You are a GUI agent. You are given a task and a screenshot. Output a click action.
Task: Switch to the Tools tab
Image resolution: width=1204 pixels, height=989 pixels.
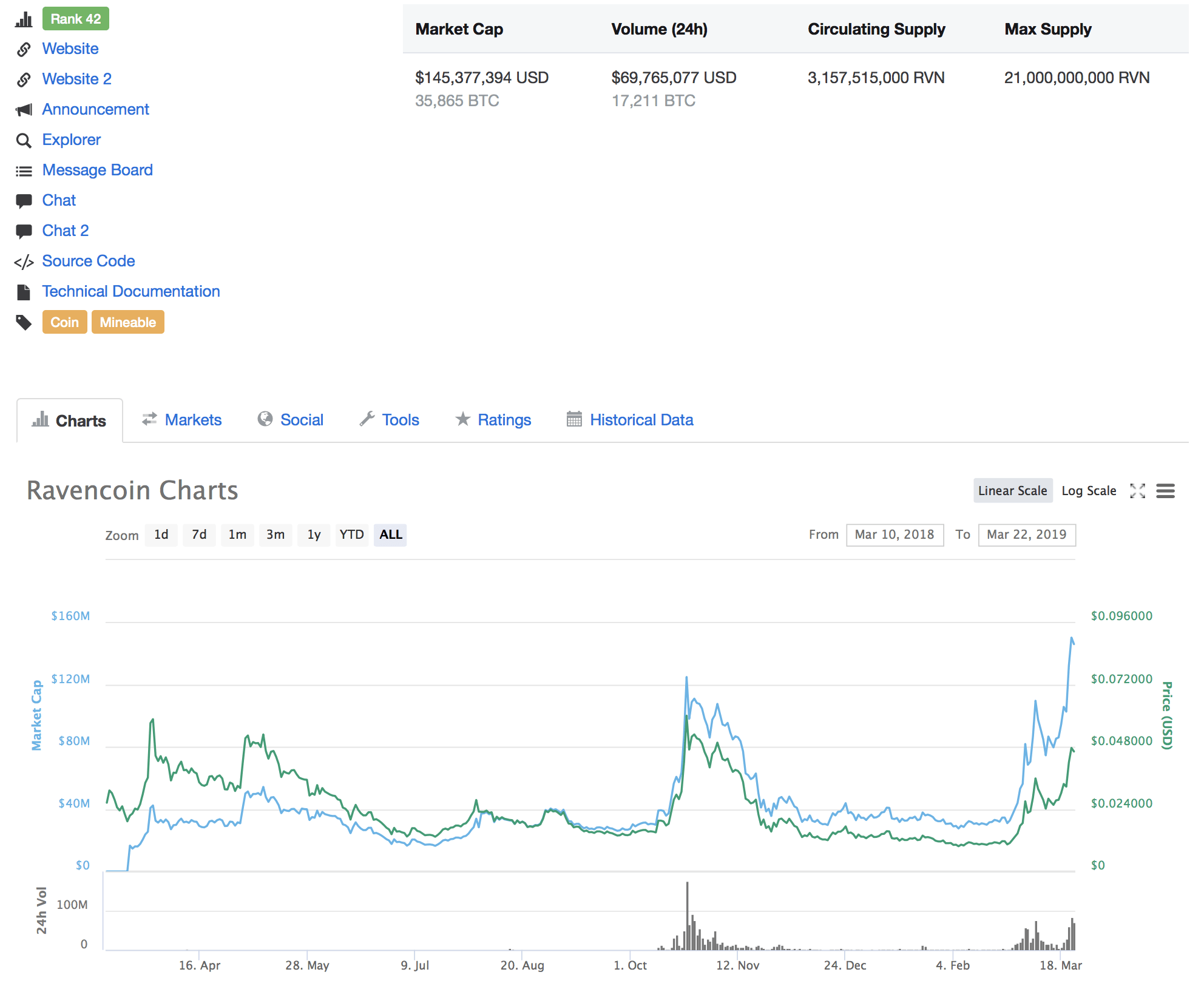[x=390, y=420]
